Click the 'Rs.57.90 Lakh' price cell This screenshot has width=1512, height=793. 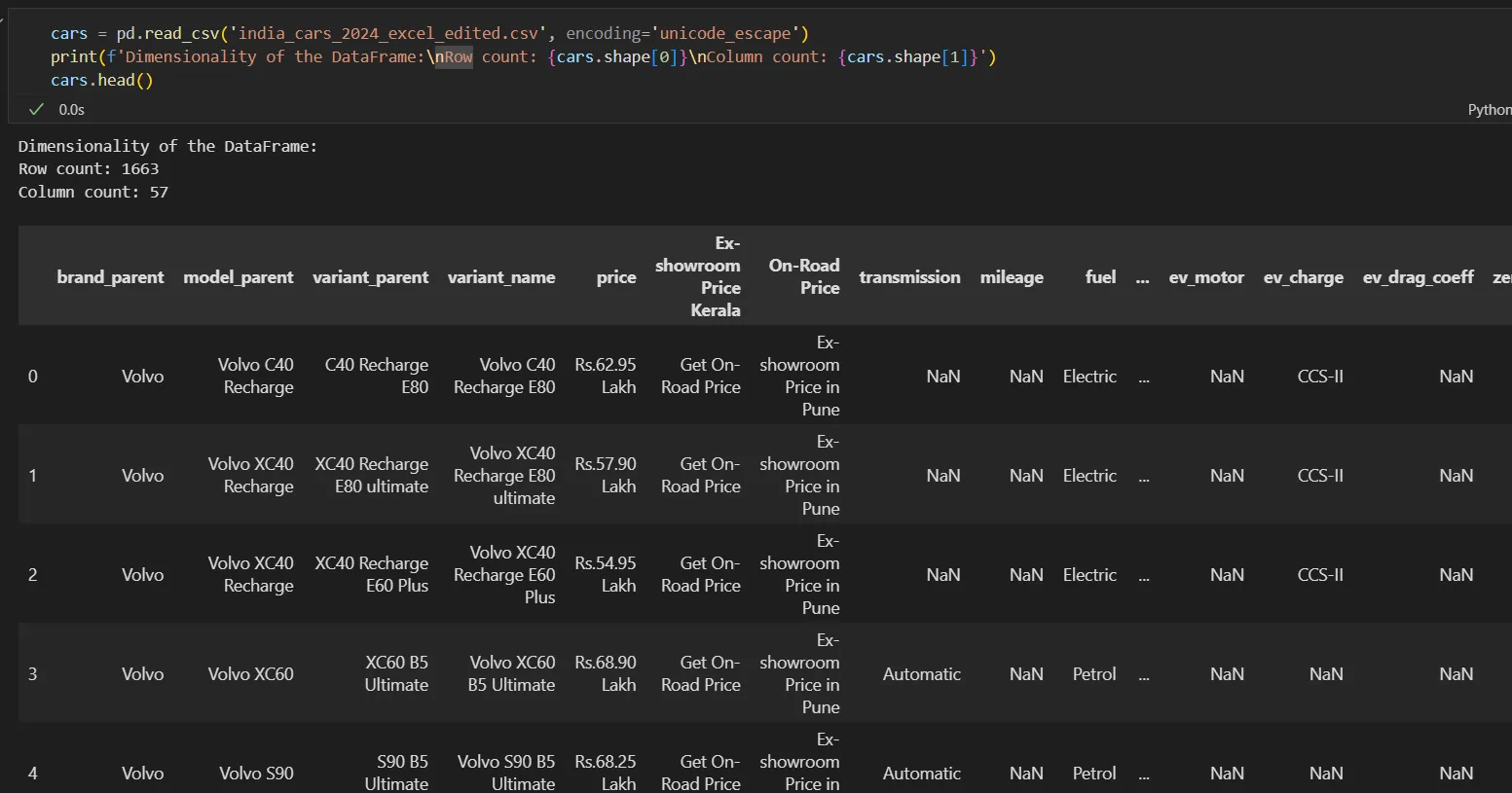click(x=605, y=475)
